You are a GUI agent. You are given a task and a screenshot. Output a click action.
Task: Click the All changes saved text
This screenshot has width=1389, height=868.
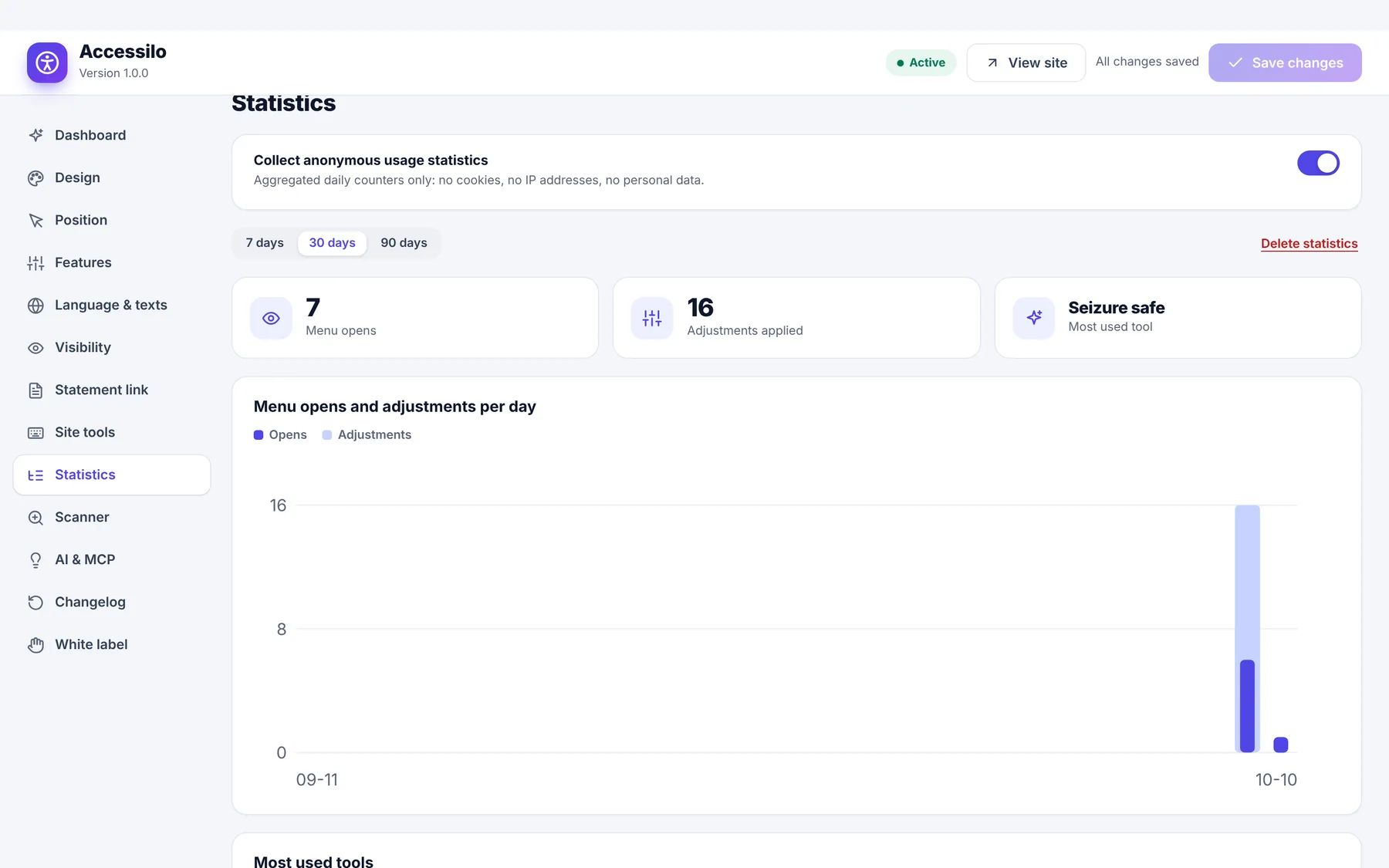tap(1147, 62)
